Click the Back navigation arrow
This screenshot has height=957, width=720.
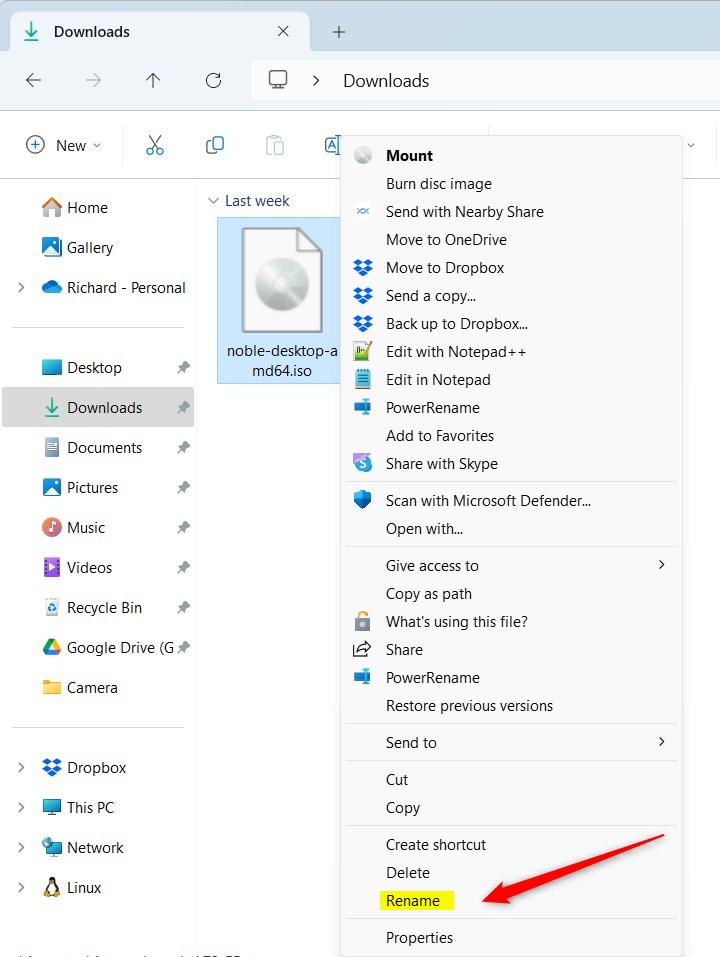pos(34,80)
